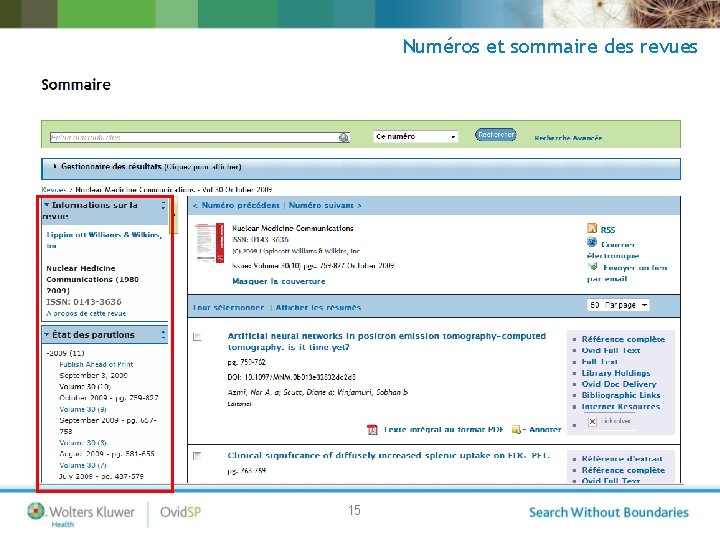Viewport: 720px width, 540px height.
Task: Click the 'Revues' breadcrumb link
Action: [x=54, y=189]
